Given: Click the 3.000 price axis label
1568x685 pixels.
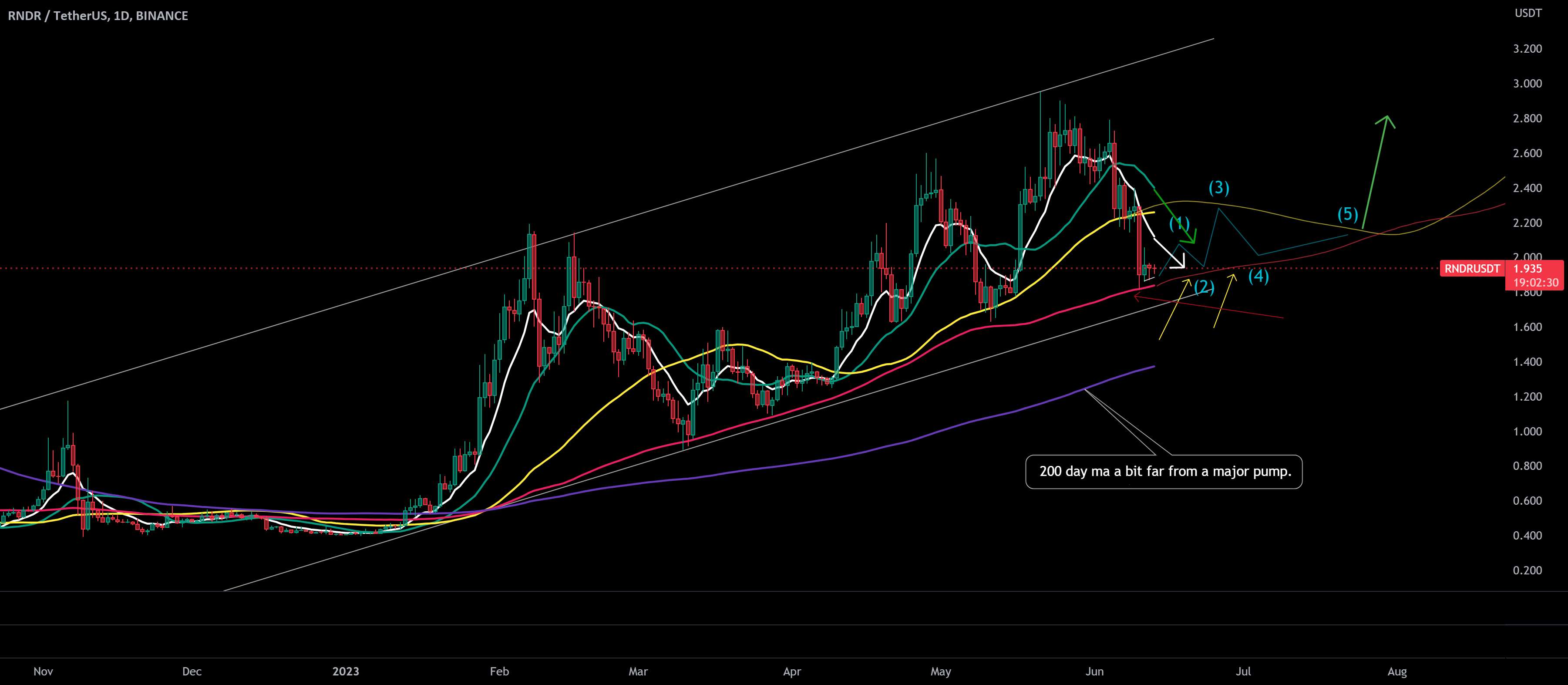Looking at the screenshot, I should 1528,84.
